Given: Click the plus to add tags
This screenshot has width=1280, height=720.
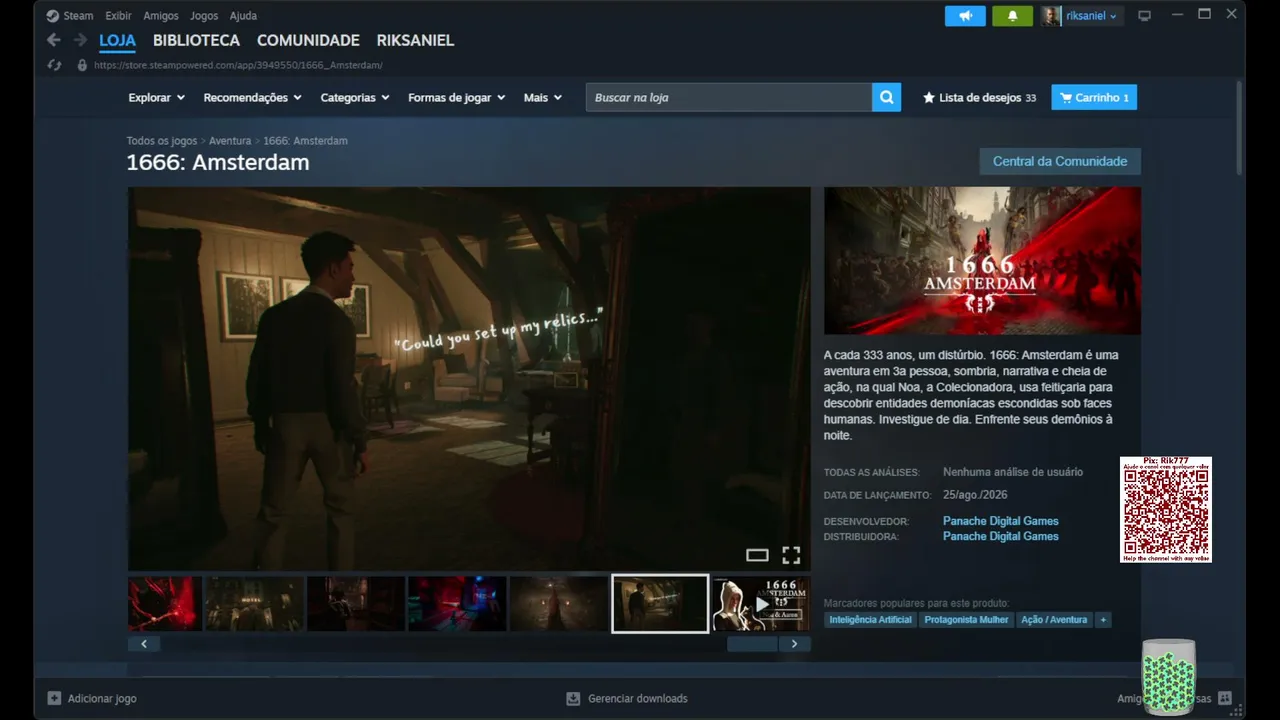Looking at the screenshot, I should point(1103,620).
